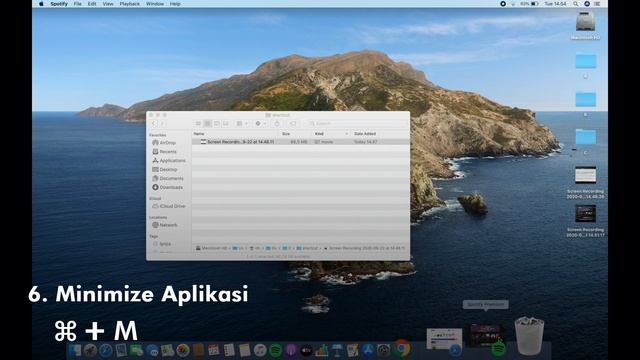Screen dimensions: 640x360
Task: Open Applications in Finder sidebar
Action: pos(169,160)
